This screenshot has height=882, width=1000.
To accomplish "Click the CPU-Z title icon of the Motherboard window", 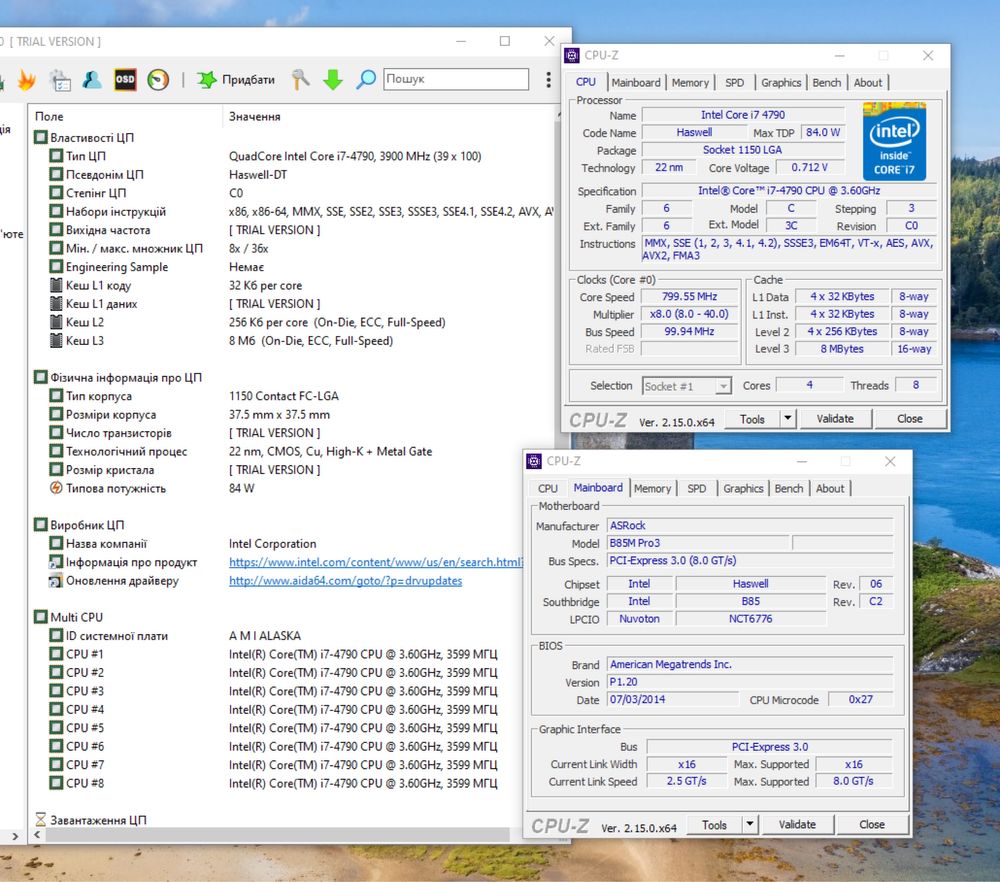I will click(x=534, y=461).
